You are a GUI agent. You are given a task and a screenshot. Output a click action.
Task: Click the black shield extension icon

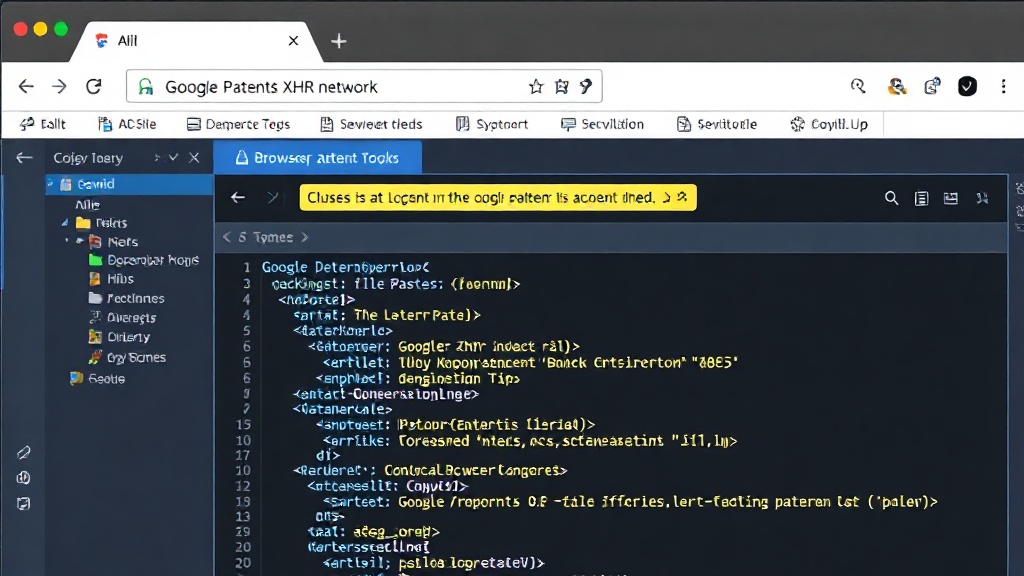click(967, 86)
